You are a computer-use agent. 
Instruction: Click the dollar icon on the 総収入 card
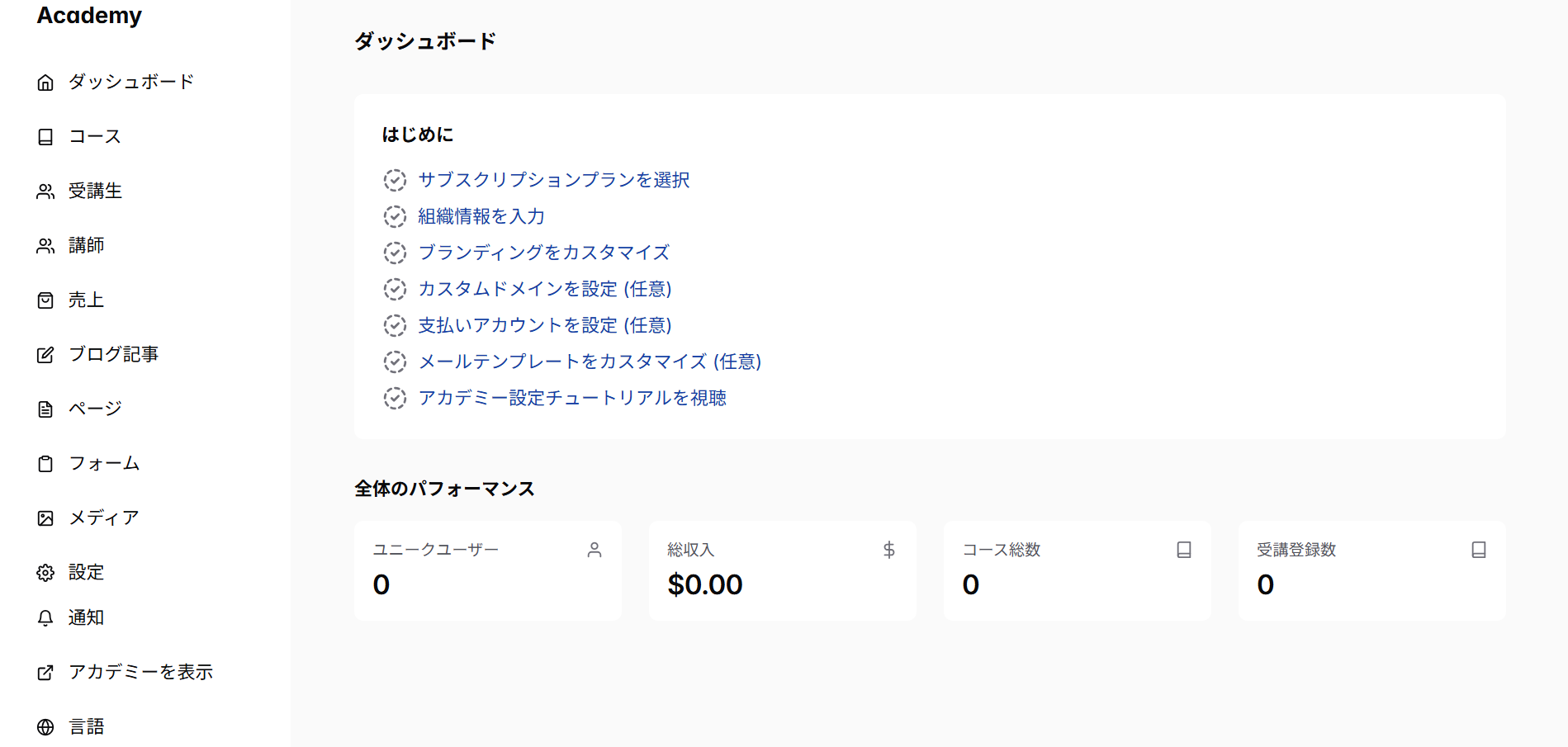pos(888,550)
